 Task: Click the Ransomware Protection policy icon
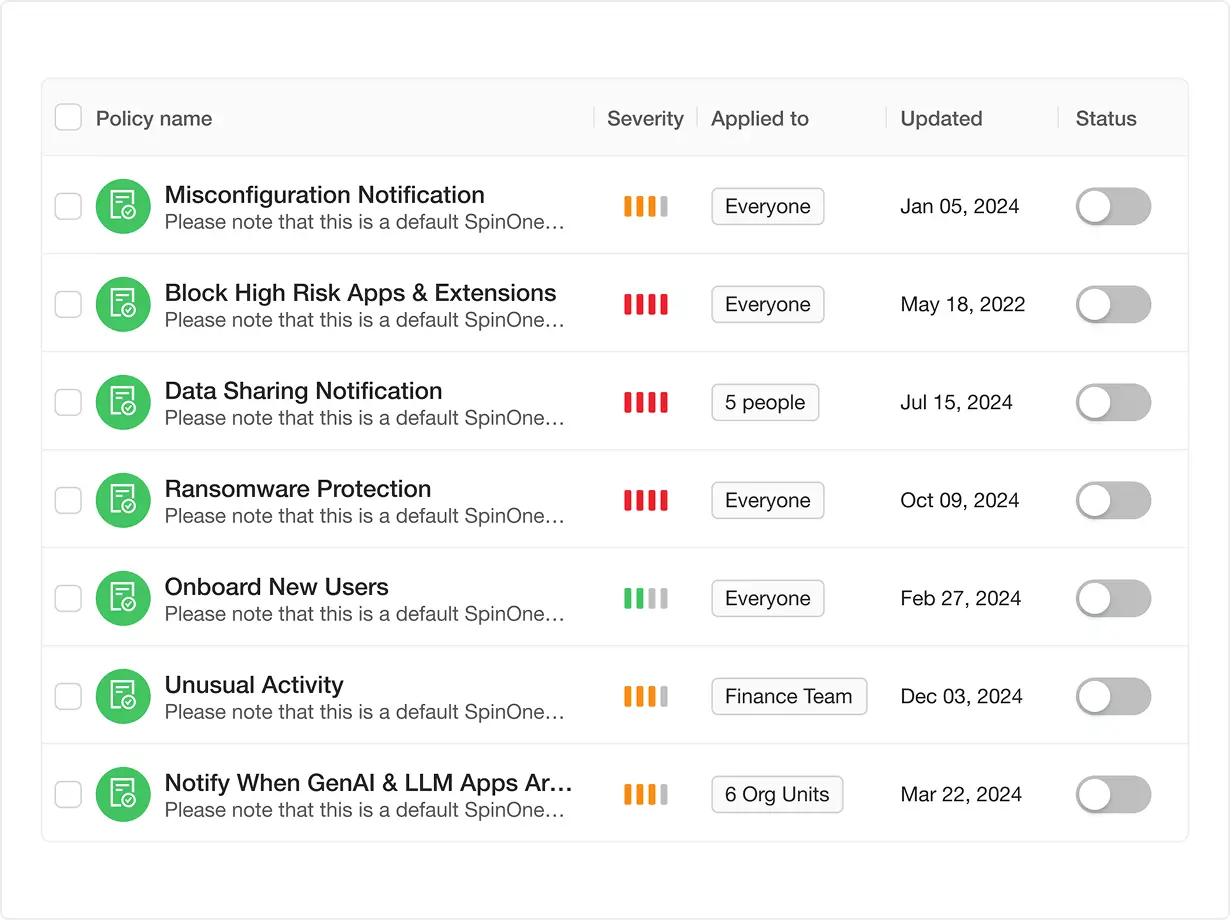123,501
